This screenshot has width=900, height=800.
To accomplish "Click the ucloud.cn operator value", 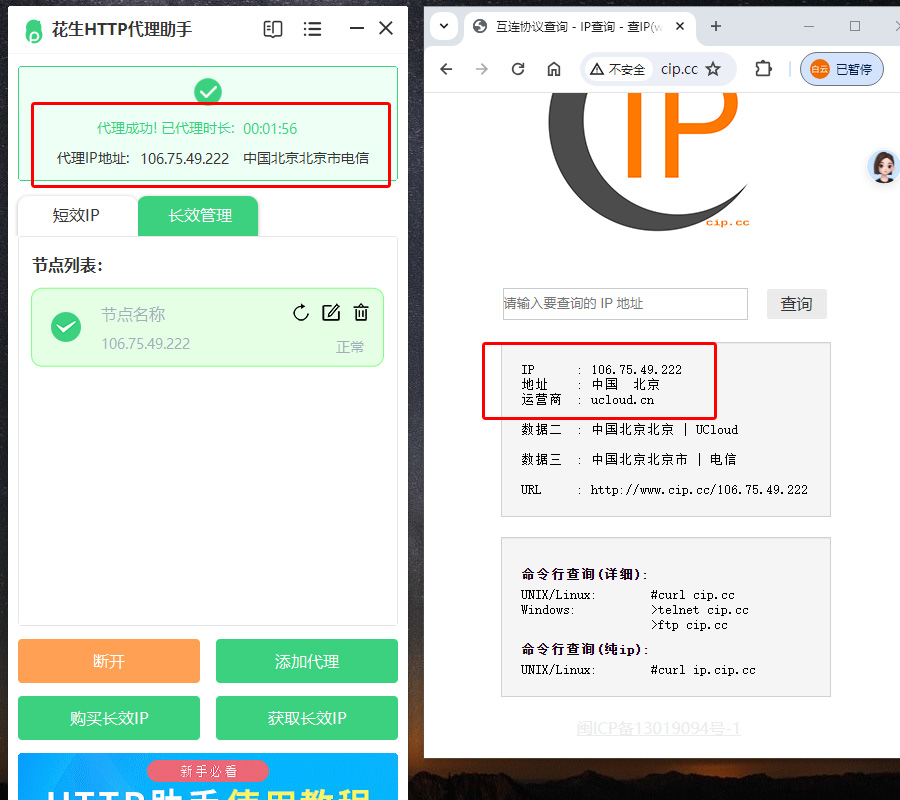I will point(622,400).
